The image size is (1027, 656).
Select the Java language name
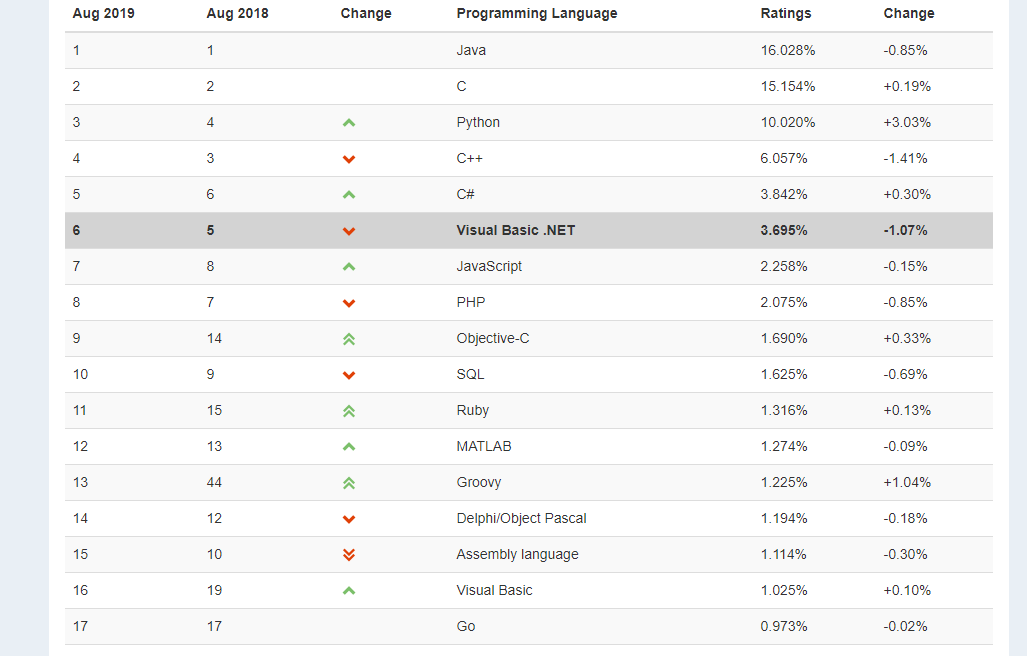point(471,50)
